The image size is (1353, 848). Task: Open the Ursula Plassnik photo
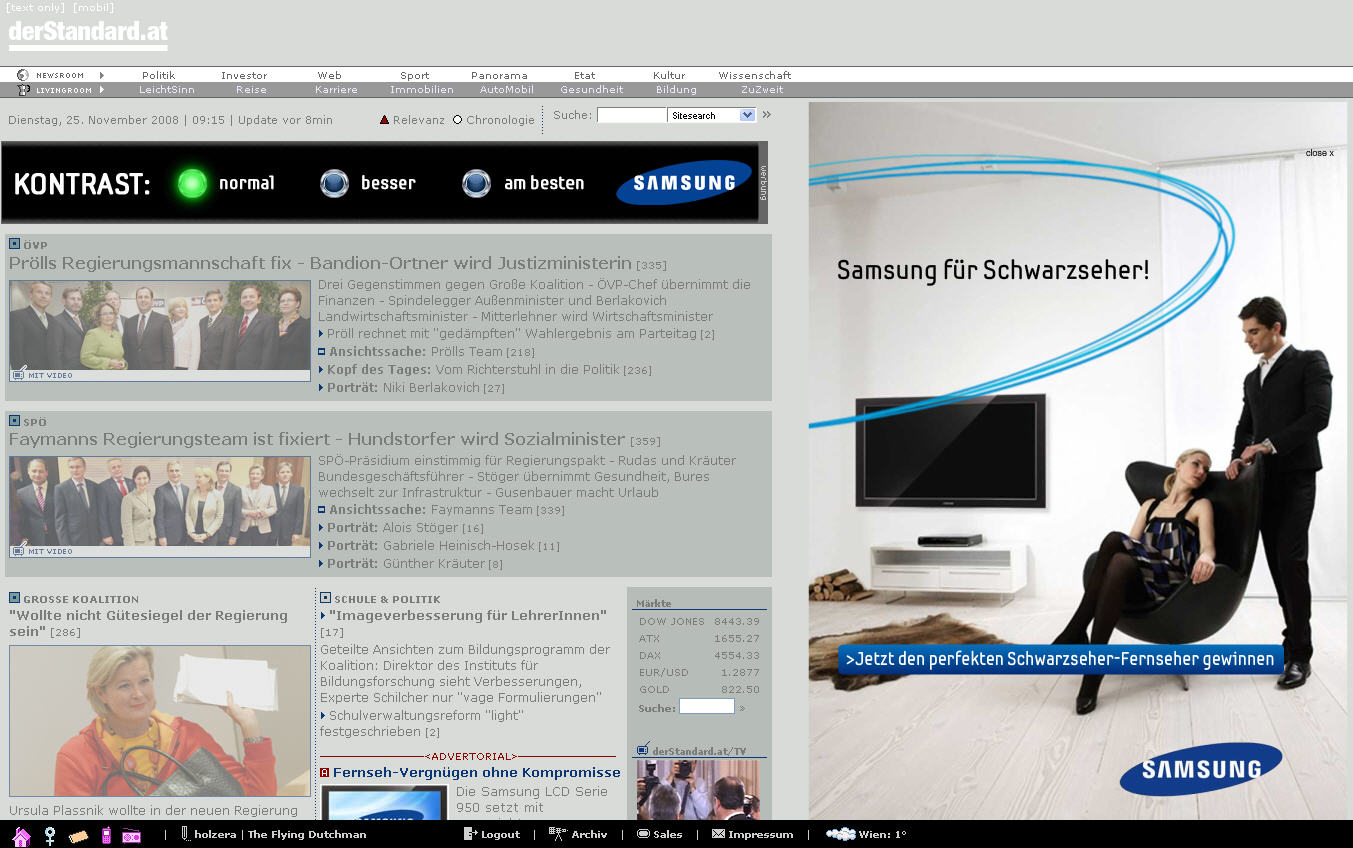(x=160, y=721)
